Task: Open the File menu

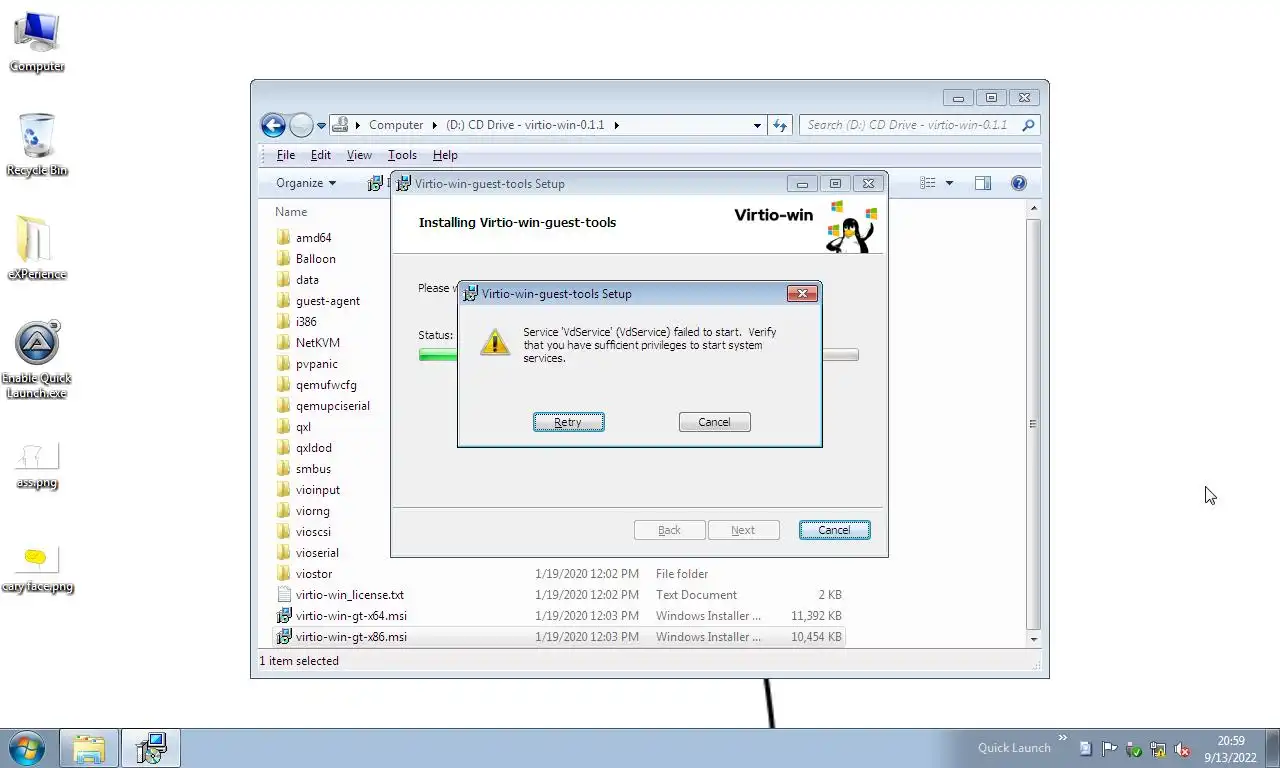Action: pos(286,155)
